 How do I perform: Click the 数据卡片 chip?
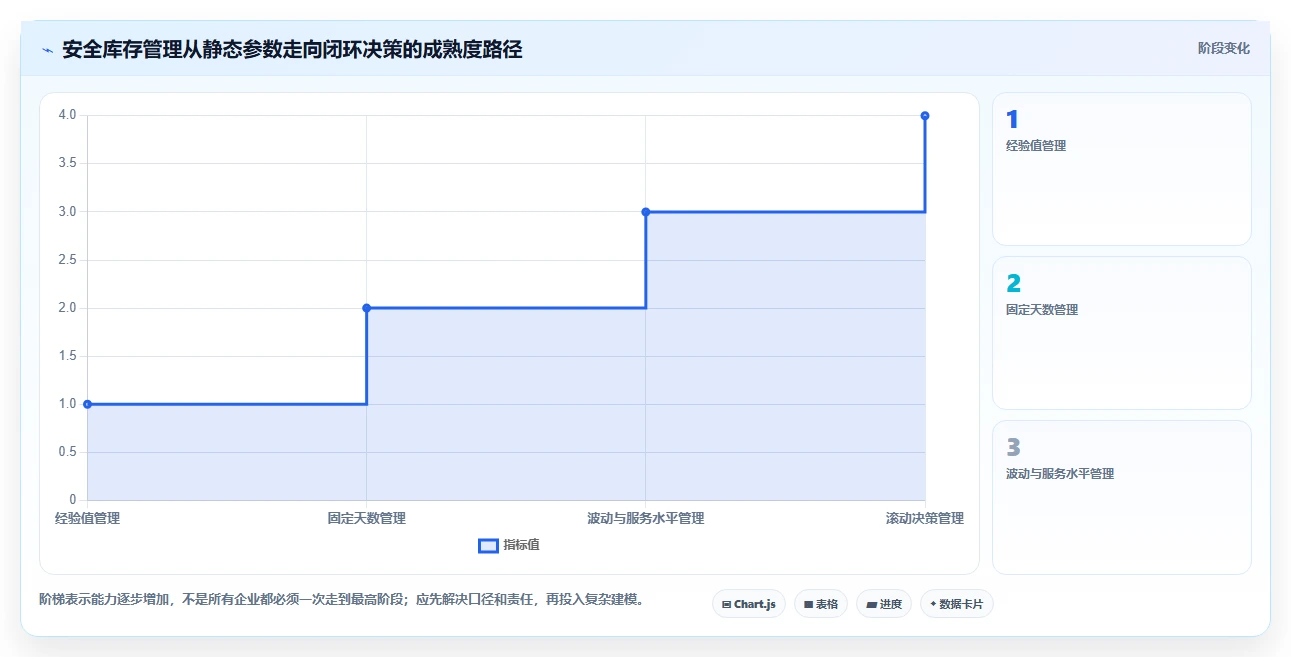point(956,604)
